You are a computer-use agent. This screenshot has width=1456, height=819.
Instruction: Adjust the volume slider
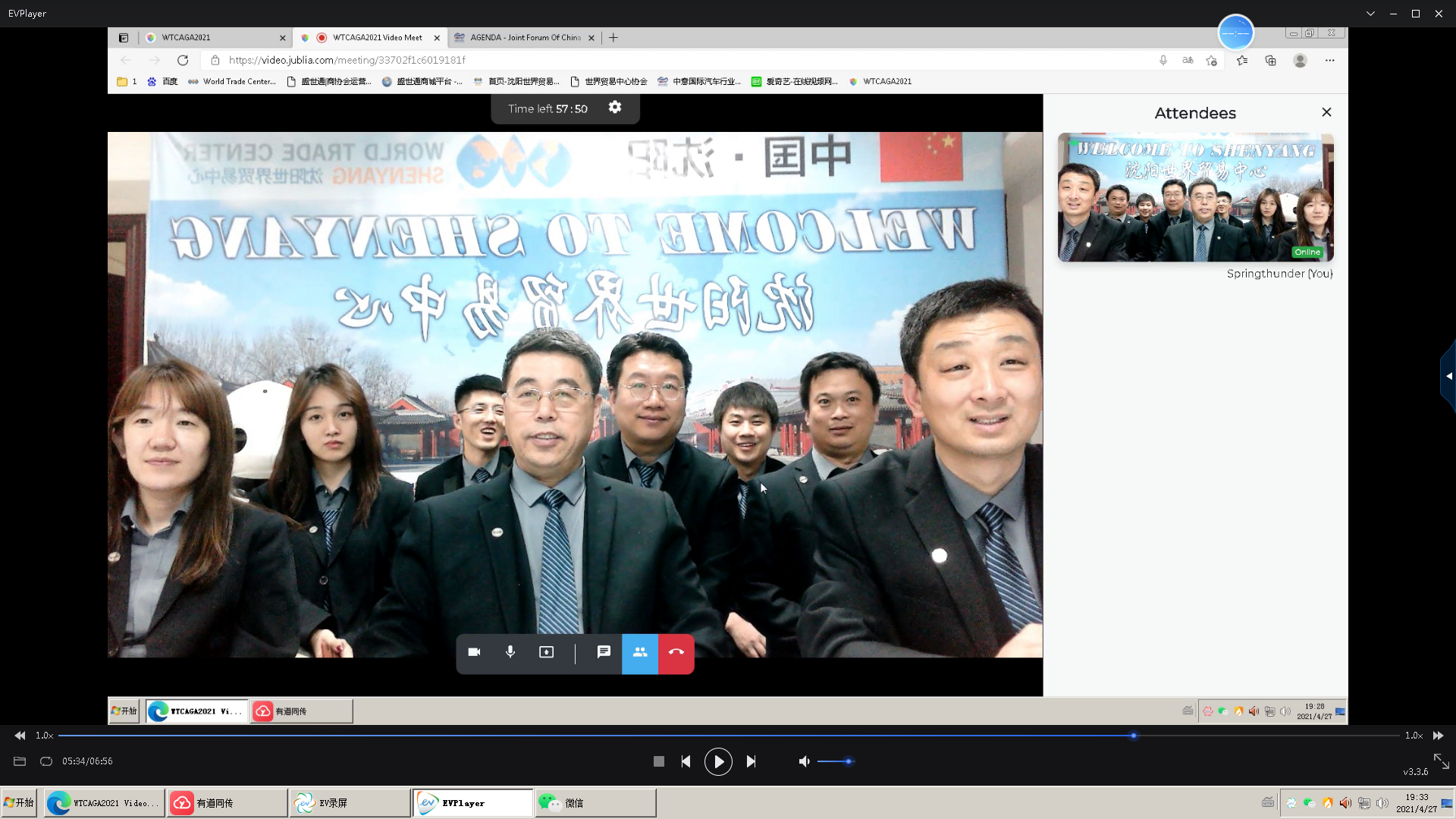836,761
